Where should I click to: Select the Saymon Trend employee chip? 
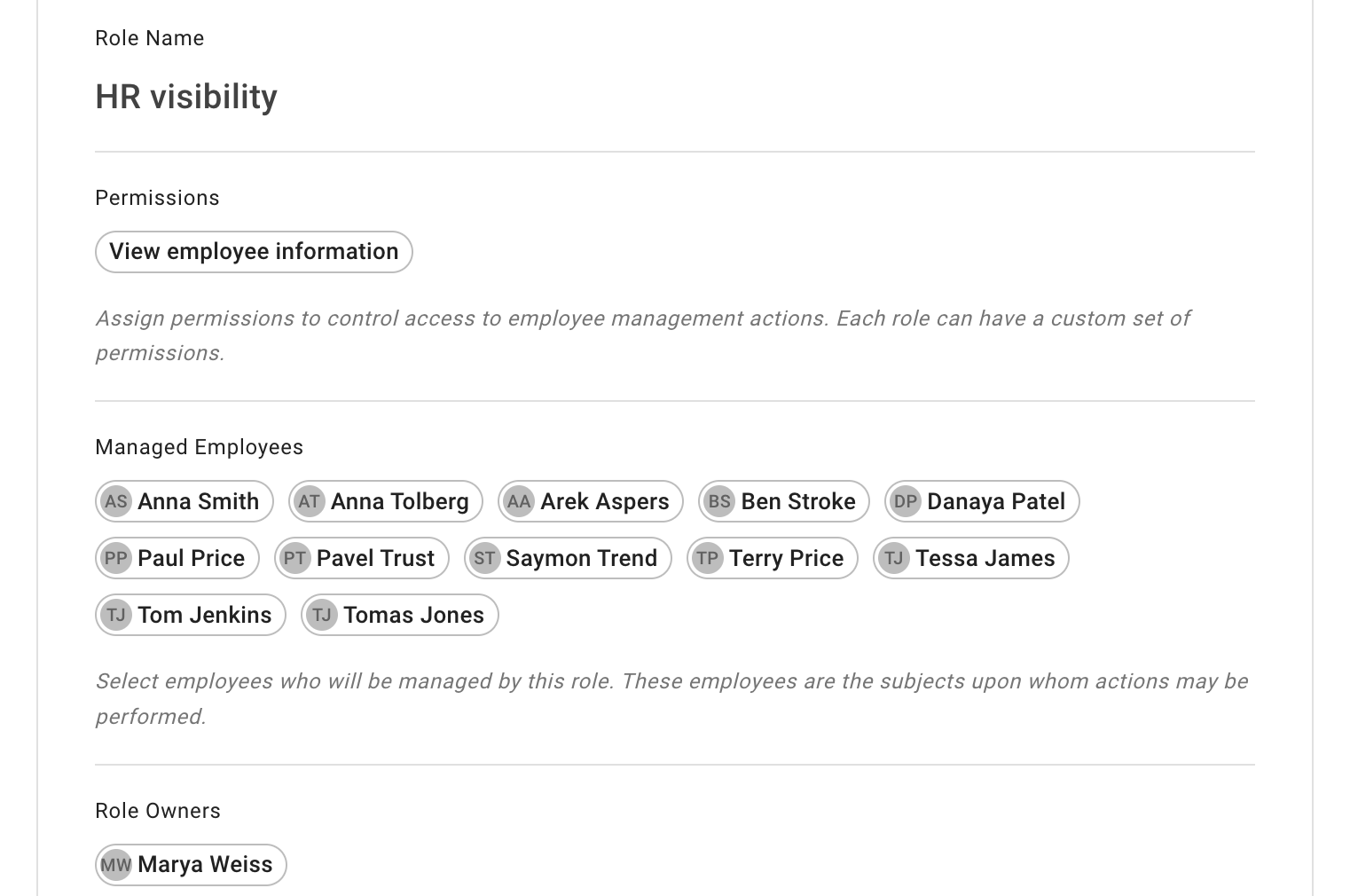click(567, 558)
